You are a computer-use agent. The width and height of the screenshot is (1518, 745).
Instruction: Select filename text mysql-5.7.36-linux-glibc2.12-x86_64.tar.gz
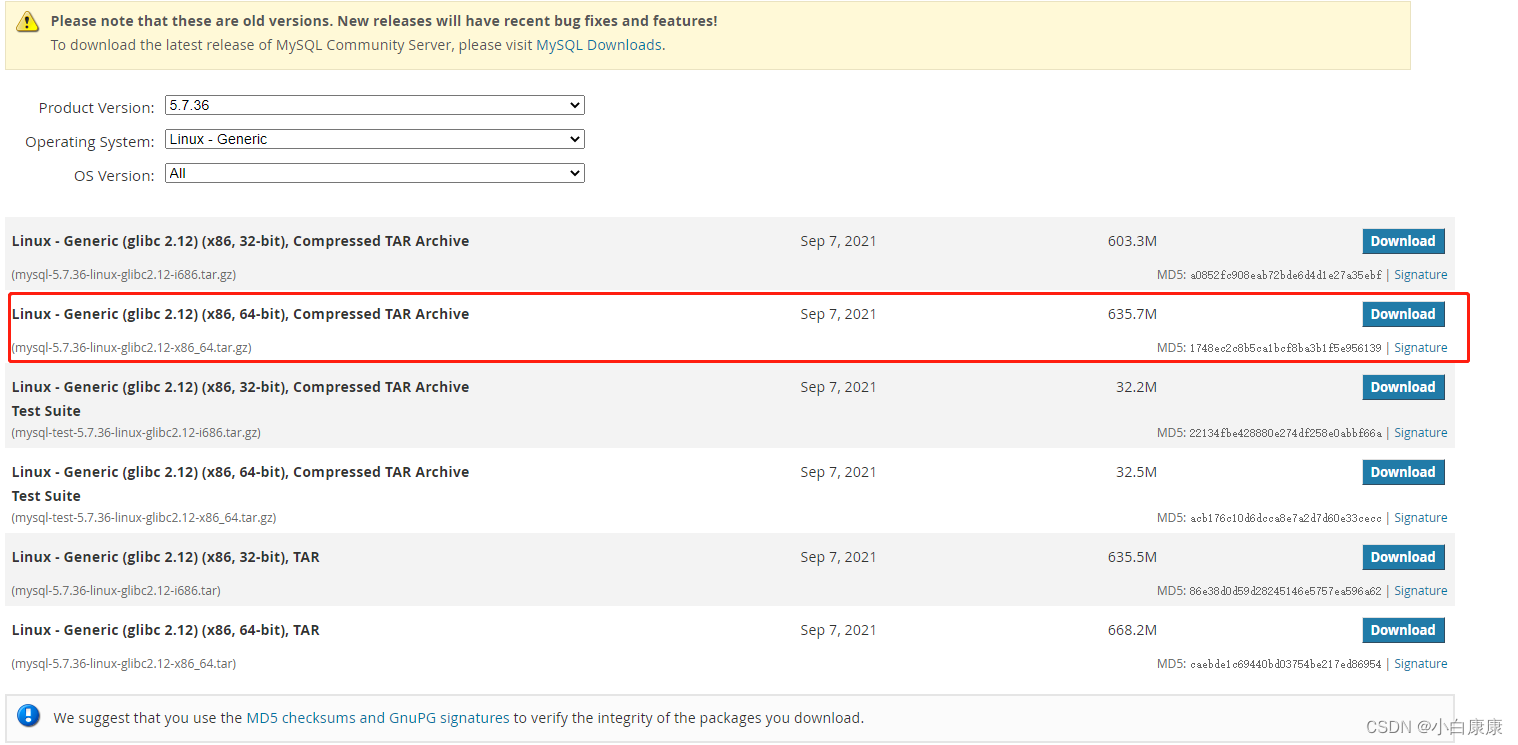pos(132,348)
